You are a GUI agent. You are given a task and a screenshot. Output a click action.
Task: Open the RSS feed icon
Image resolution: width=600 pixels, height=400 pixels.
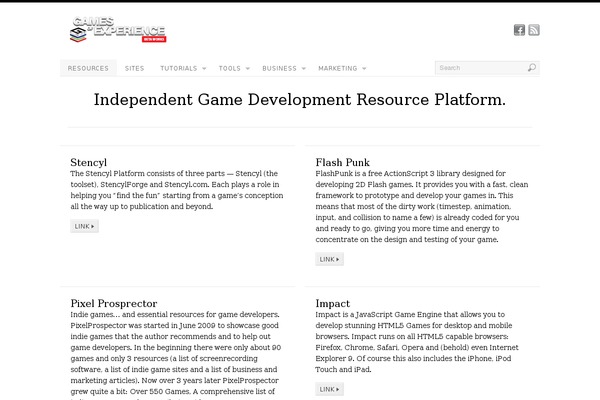534,30
